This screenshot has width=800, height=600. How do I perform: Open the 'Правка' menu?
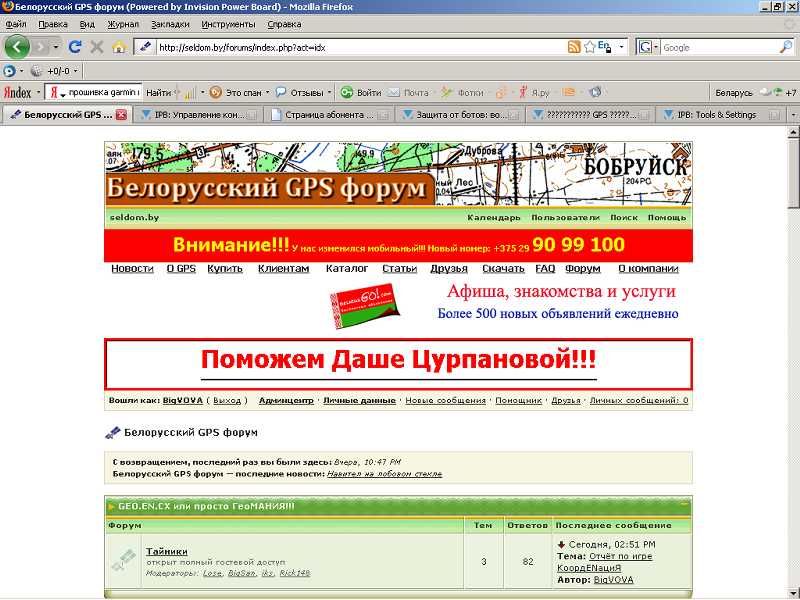[53, 24]
